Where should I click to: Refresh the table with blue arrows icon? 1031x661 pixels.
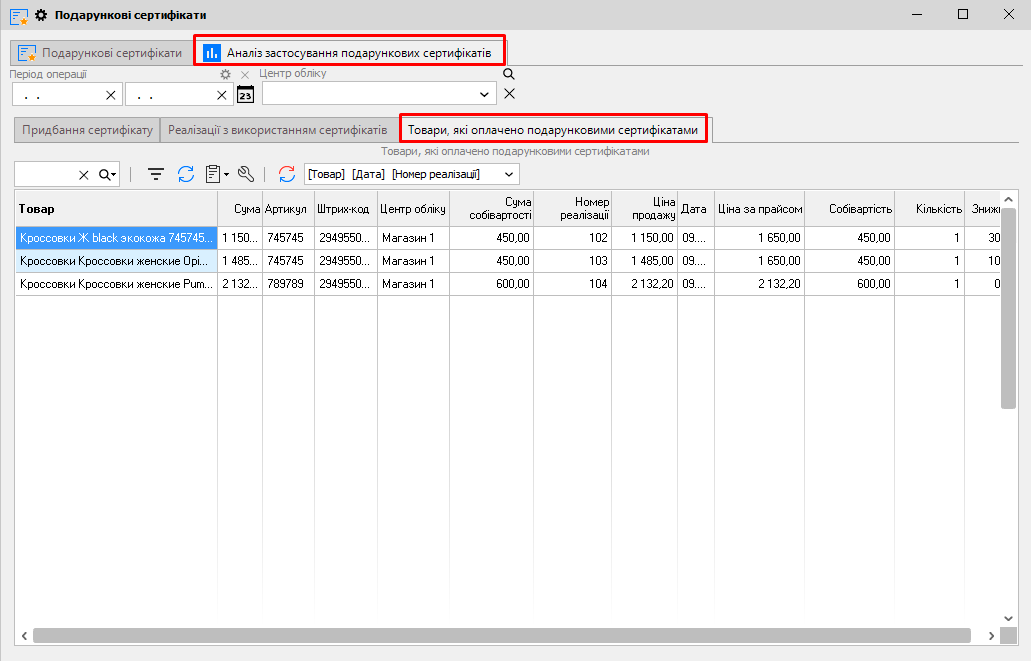(186, 174)
